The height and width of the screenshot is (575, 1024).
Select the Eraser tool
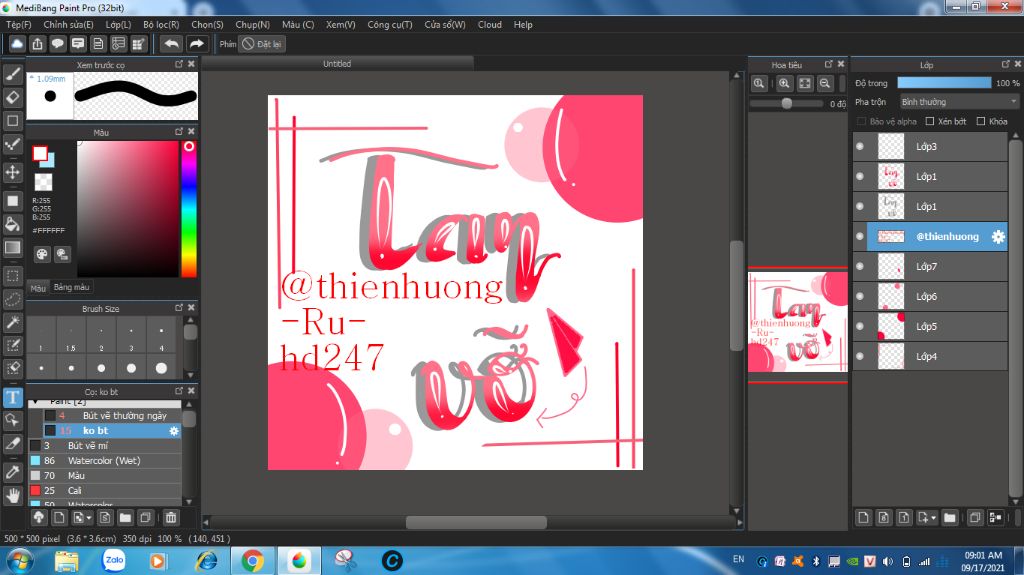(12, 97)
